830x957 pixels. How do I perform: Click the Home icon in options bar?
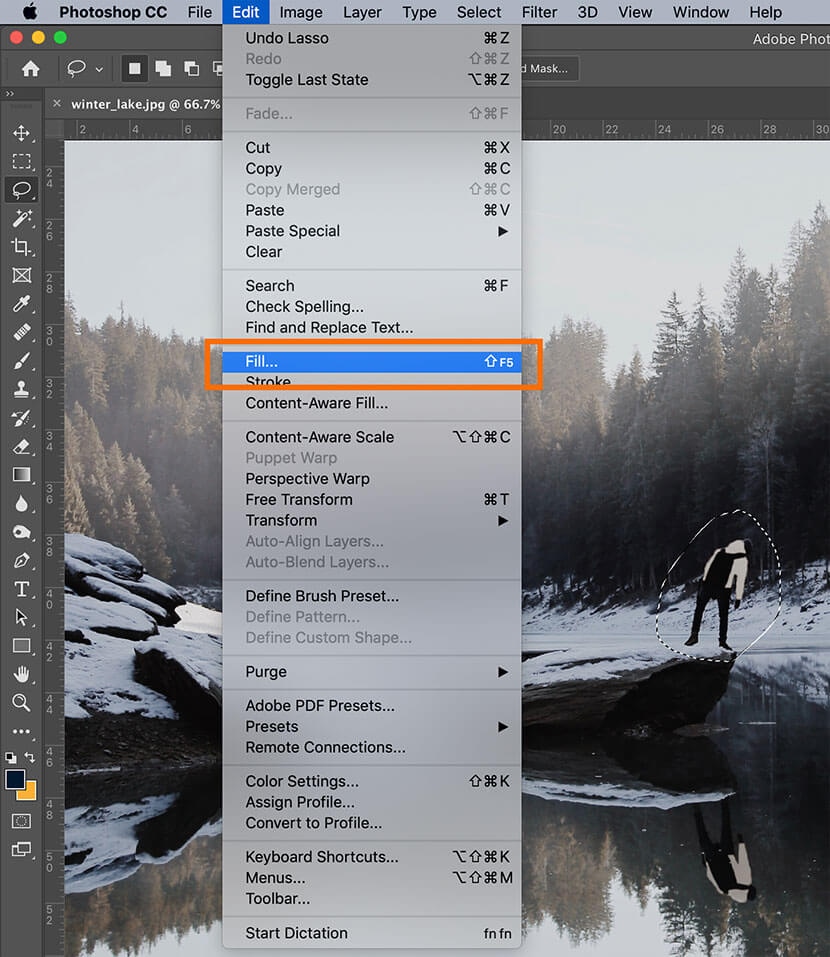pyautogui.click(x=31, y=69)
